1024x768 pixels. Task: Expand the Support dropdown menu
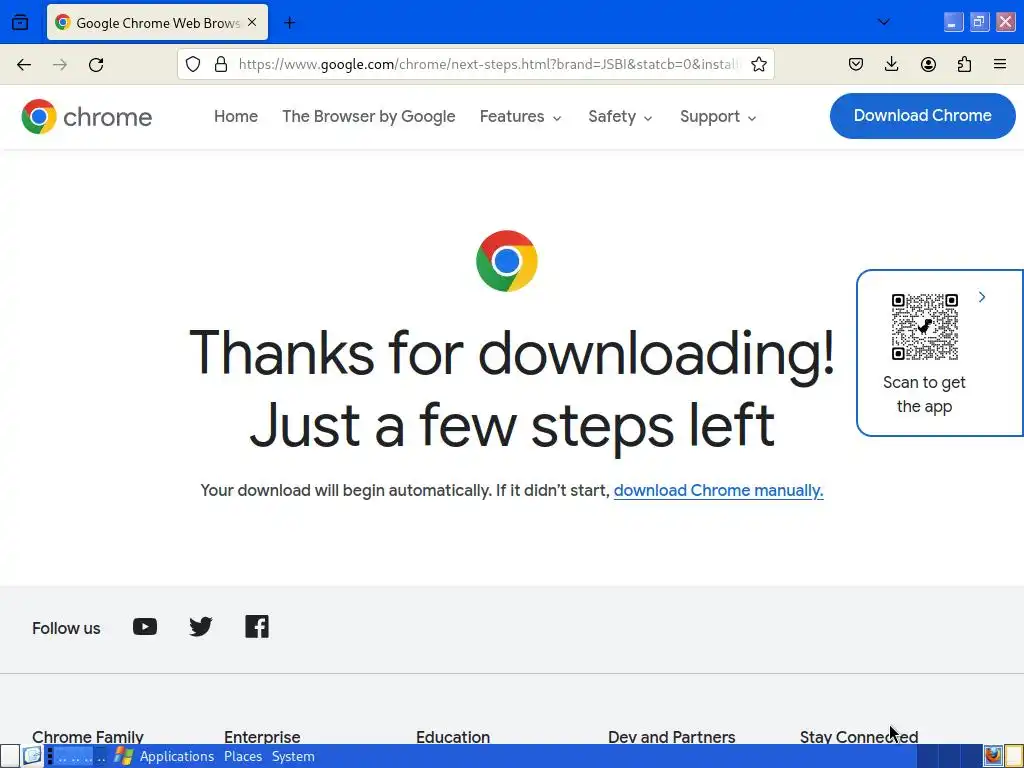[x=718, y=116]
